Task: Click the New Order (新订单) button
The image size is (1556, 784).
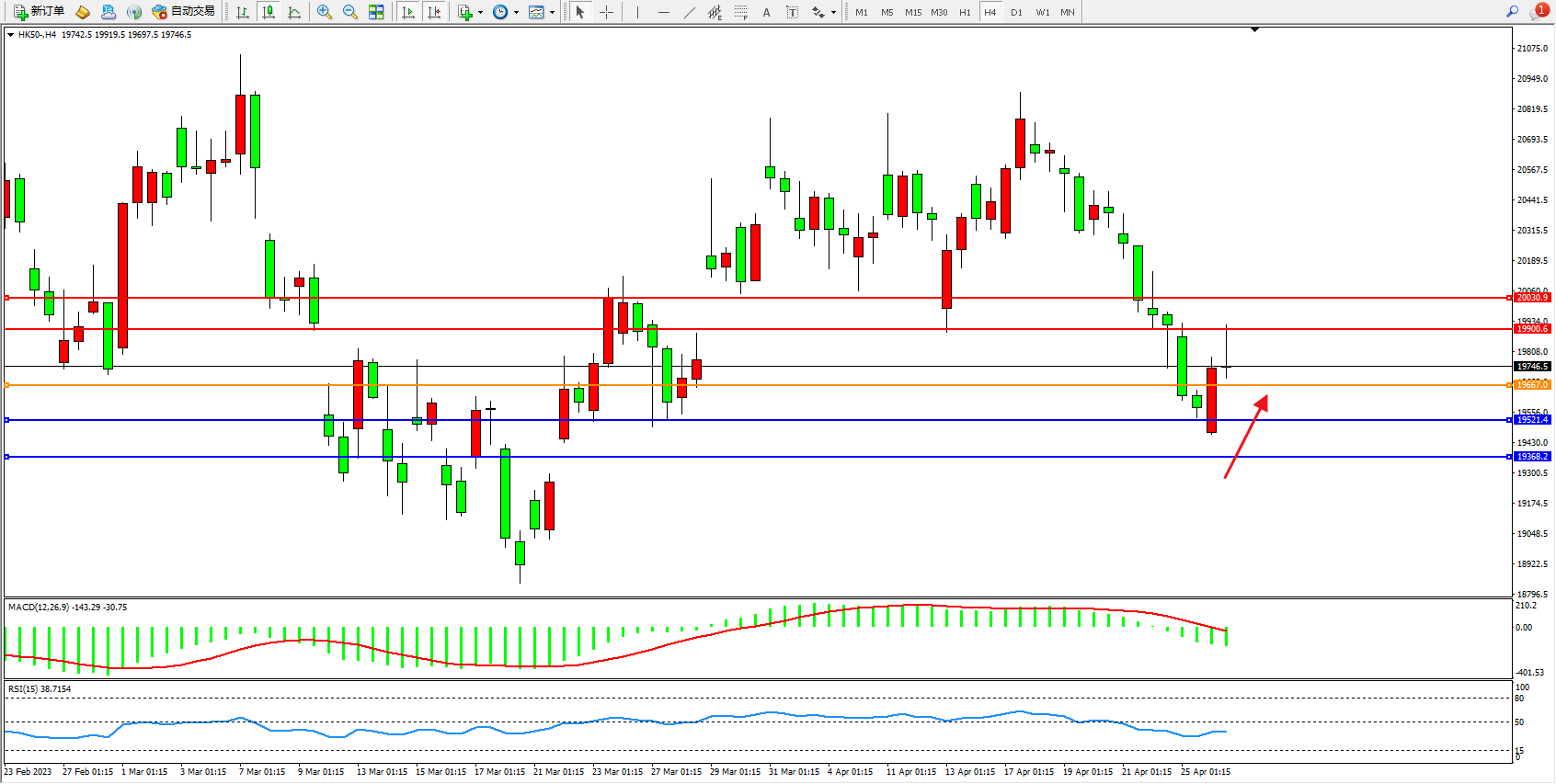Action: point(39,12)
